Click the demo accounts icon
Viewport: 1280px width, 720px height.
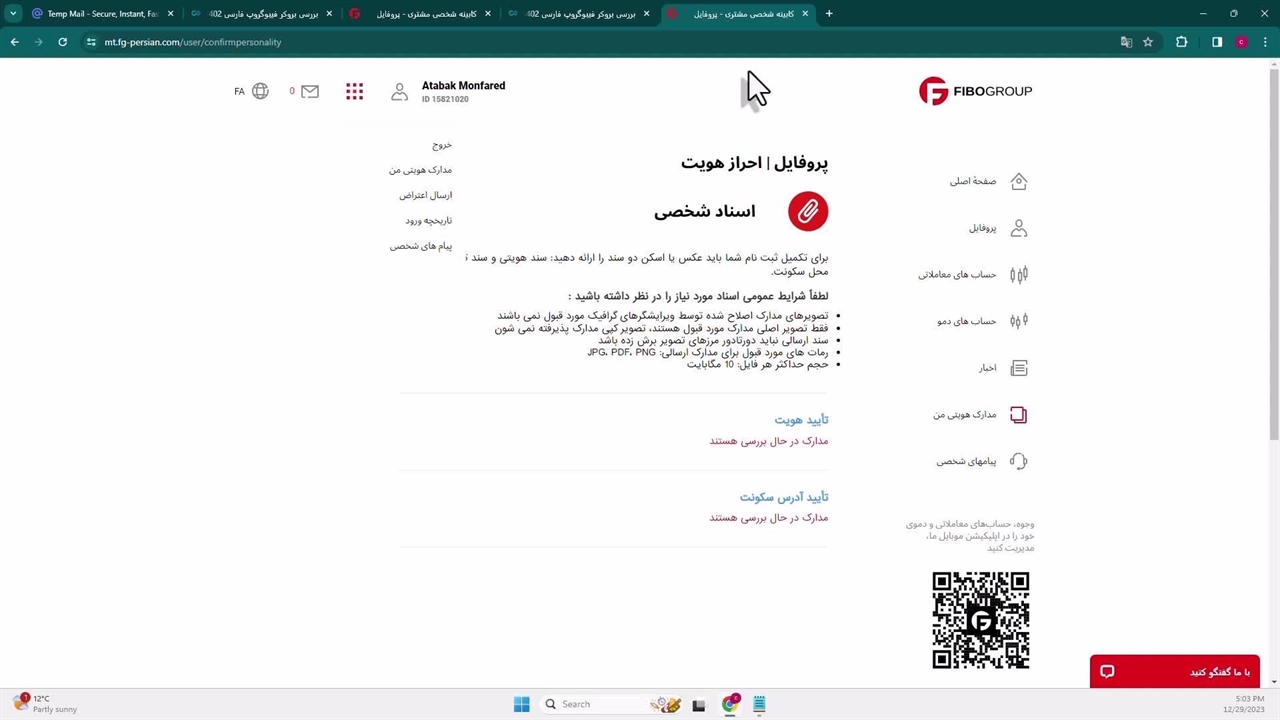(1018, 321)
